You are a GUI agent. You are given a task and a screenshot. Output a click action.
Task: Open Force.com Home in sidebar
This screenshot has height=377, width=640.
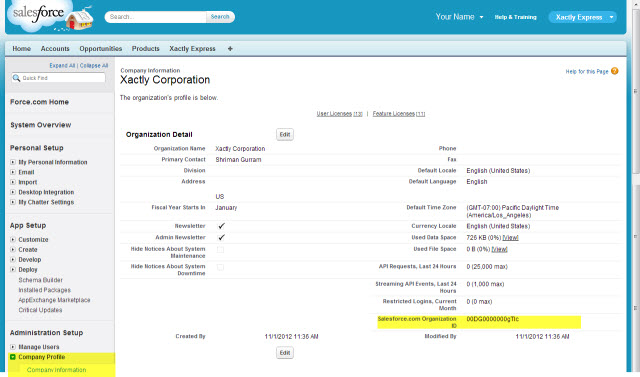pyautogui.click(x=39, y=102)
